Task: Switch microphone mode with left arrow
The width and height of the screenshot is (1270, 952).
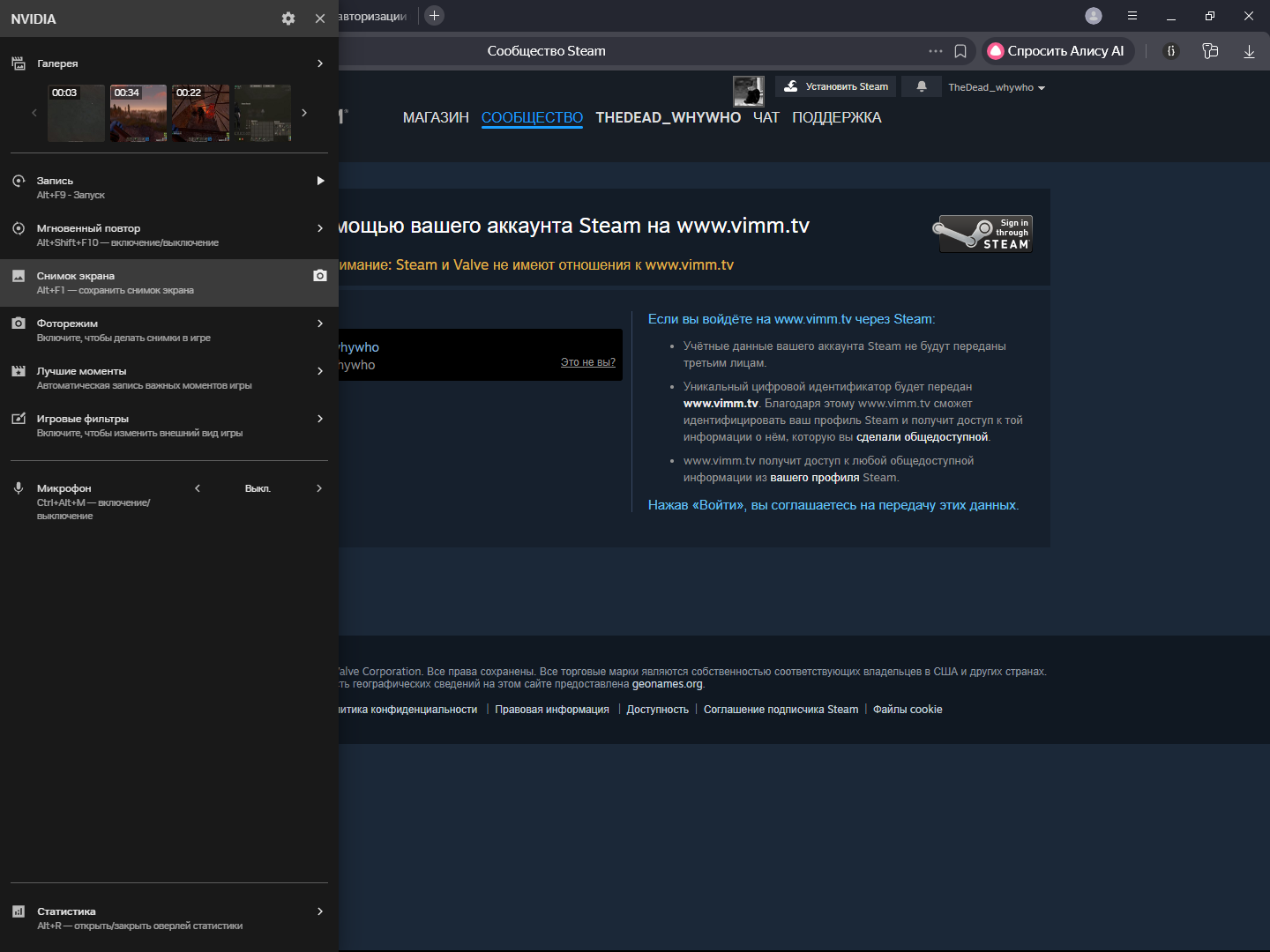Action: [198, 488]
